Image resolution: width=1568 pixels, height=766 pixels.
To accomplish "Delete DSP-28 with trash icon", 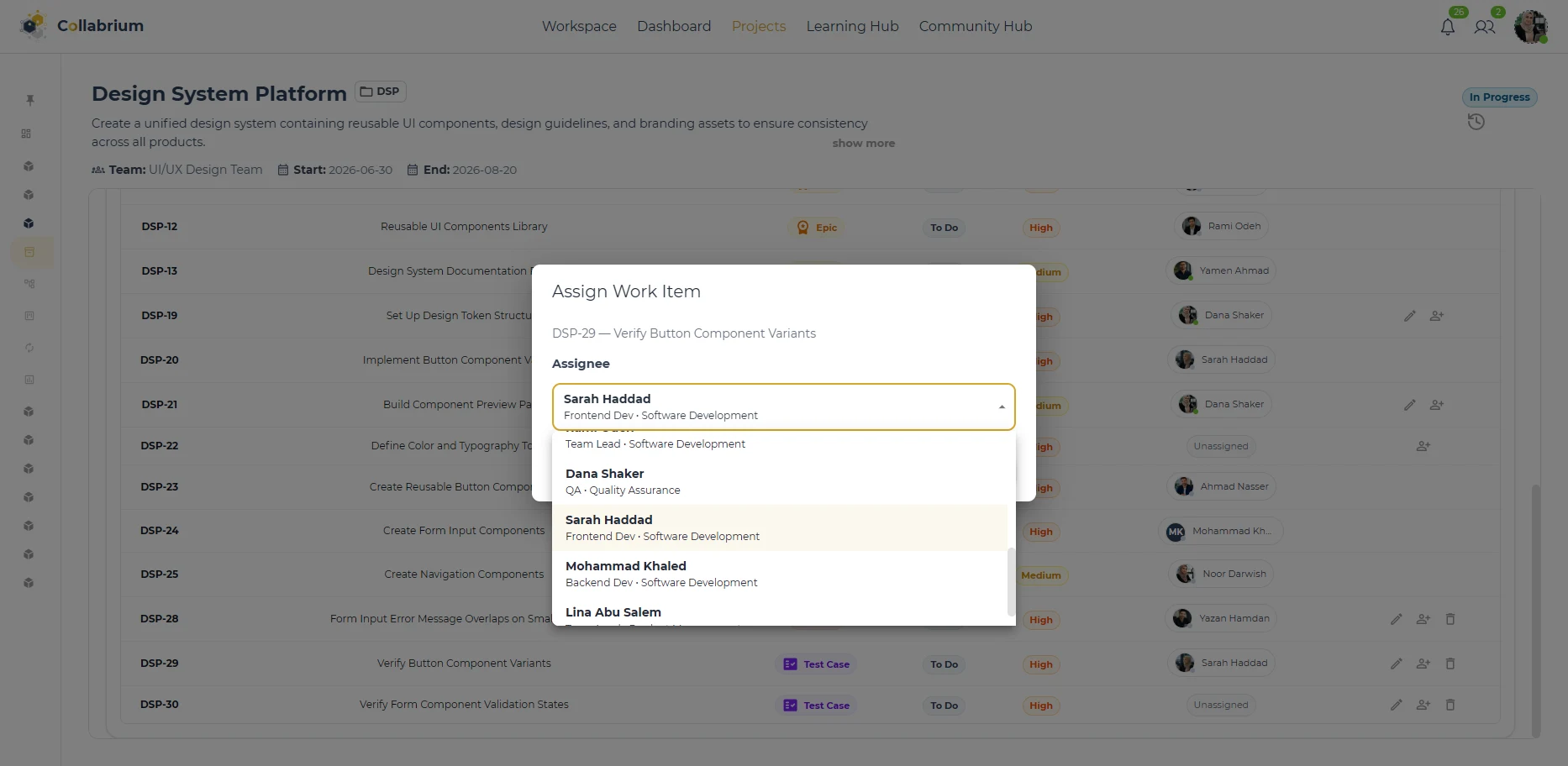I will point(1450,619).
